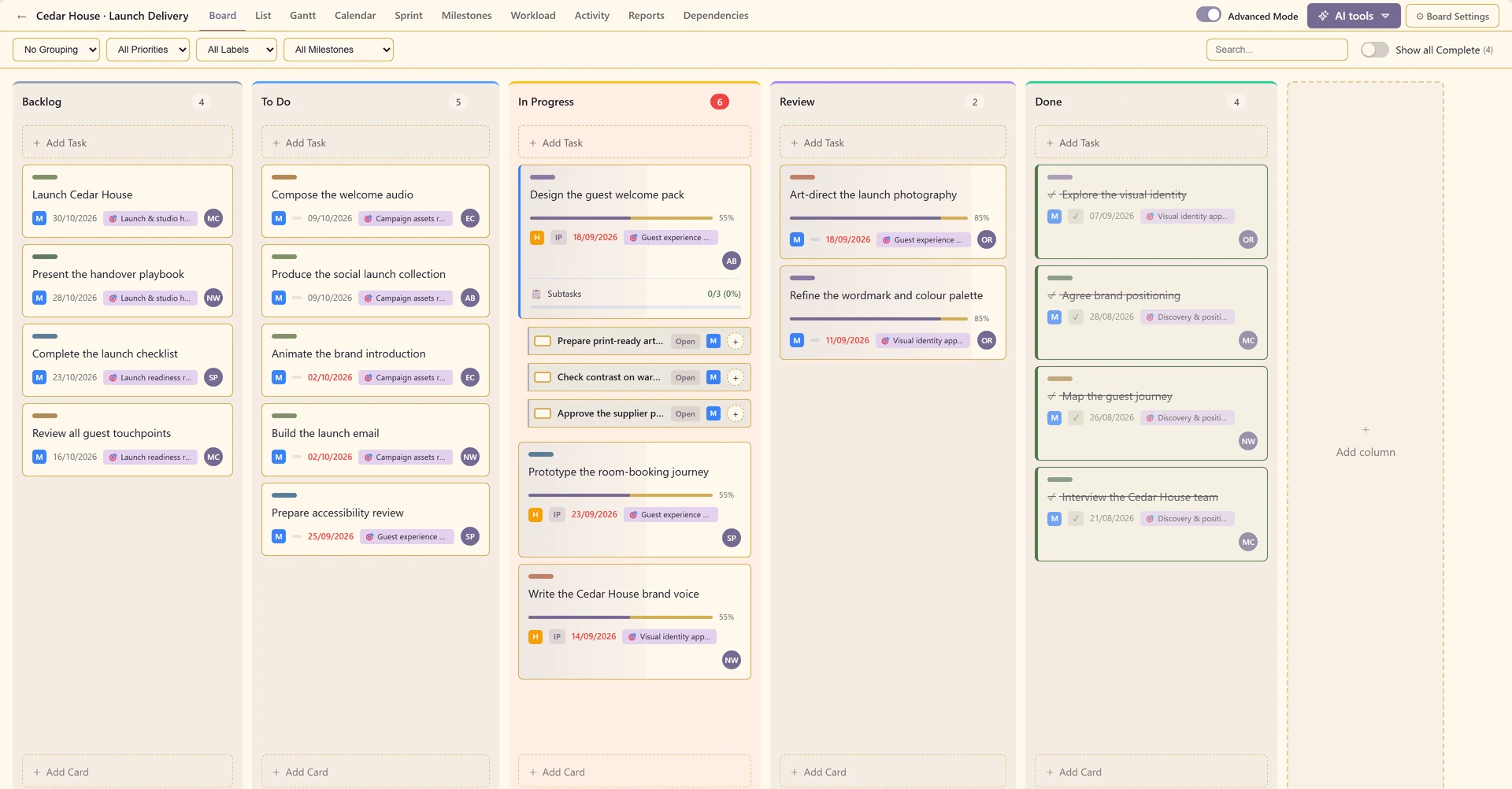Click into the Search field
1512x789 pixels.
(x=1277, y=50)
